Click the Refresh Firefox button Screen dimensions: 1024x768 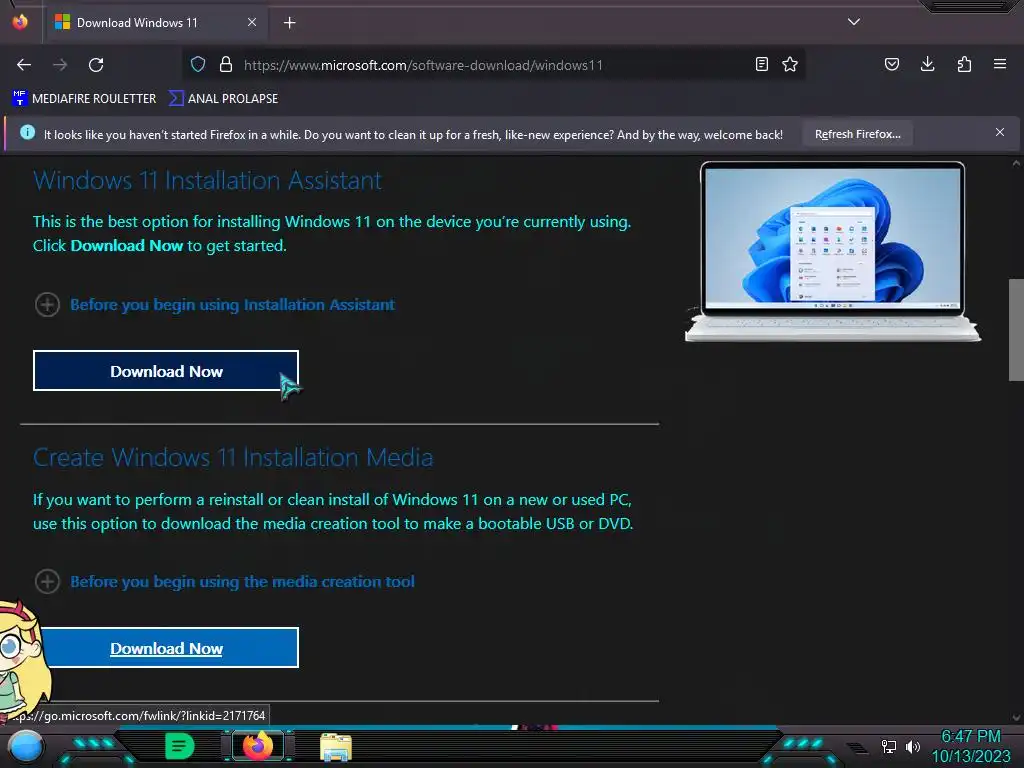click(857, 134)
